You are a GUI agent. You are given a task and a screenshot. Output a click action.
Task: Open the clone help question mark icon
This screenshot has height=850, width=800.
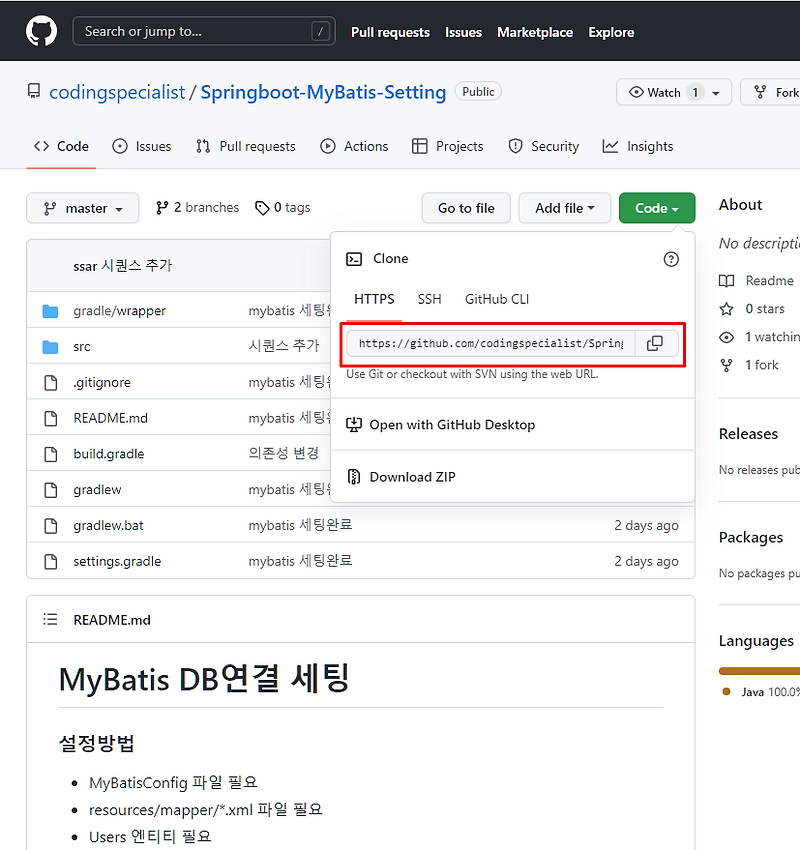pyautogui.click(x=670, y=259)
